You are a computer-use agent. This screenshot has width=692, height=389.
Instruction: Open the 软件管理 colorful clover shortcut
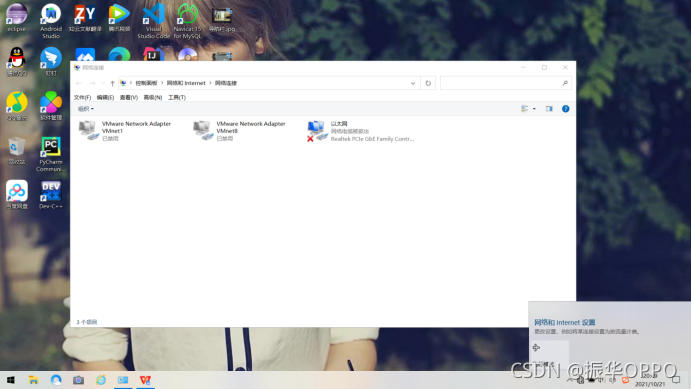pyautogui.click(x=51, y=106)
